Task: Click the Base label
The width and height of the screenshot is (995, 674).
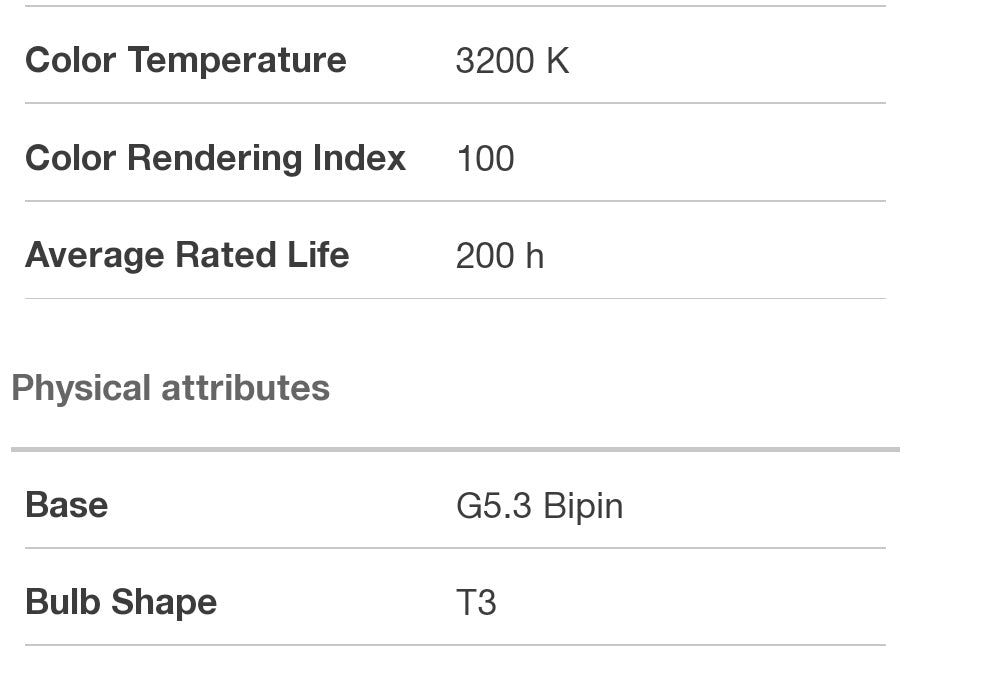Action: [66, 505]
